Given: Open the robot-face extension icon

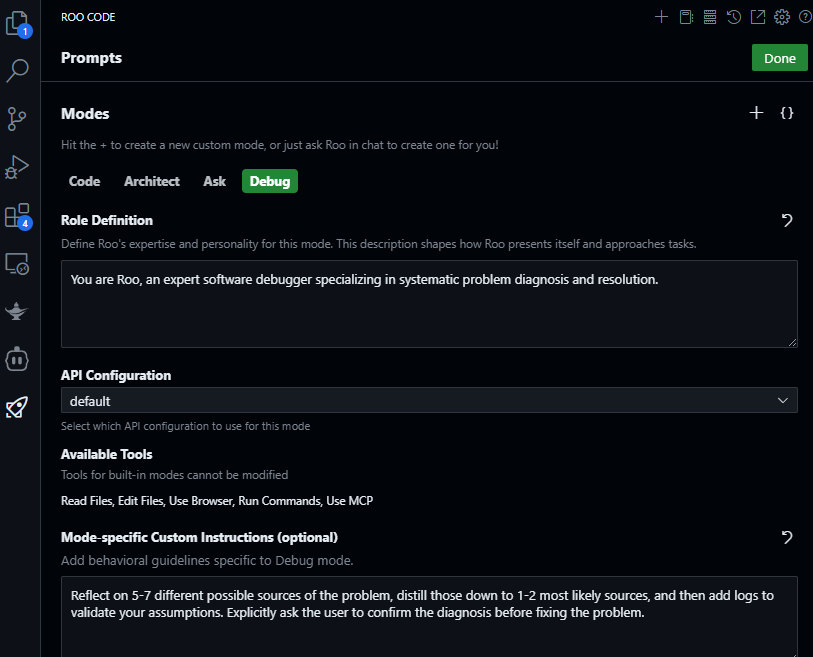Looking at the screenshot, I should pyautogui.click(x=17, y=359).
